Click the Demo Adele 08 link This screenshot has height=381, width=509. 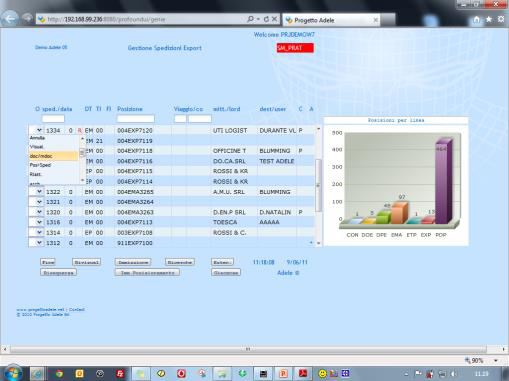click(51, 47)
